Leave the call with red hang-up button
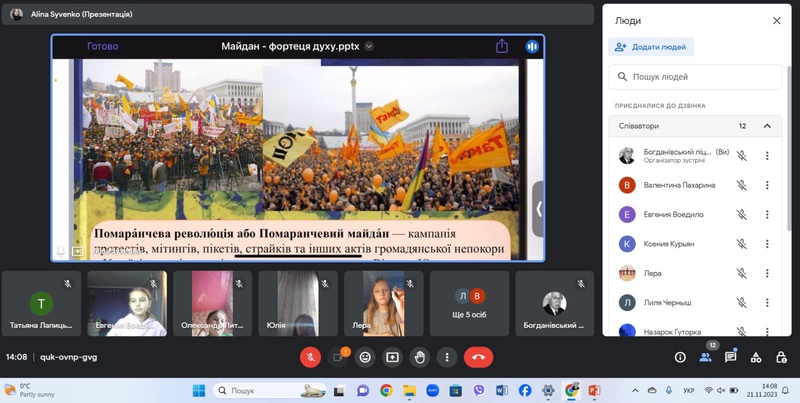The width and height of the screenshot is (800, 403). click(x=478, y=358)
